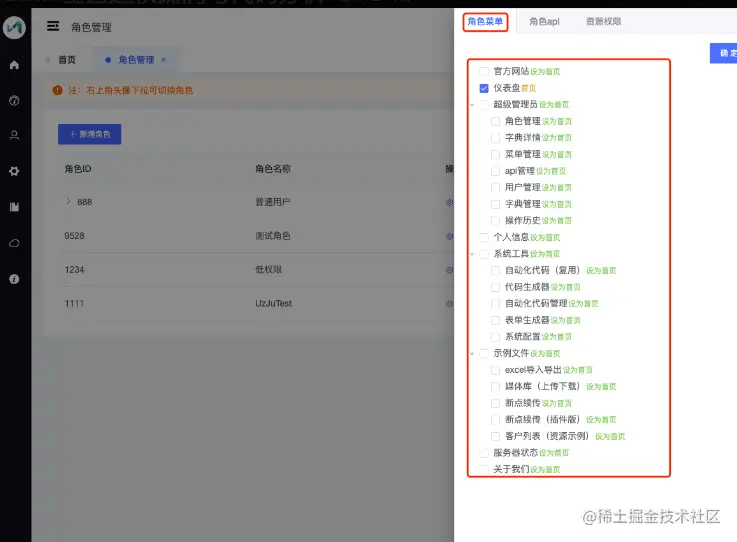This screenshot has width=737, height=542.
Task: Click the 新增角色 button
Action: point(90,134)
